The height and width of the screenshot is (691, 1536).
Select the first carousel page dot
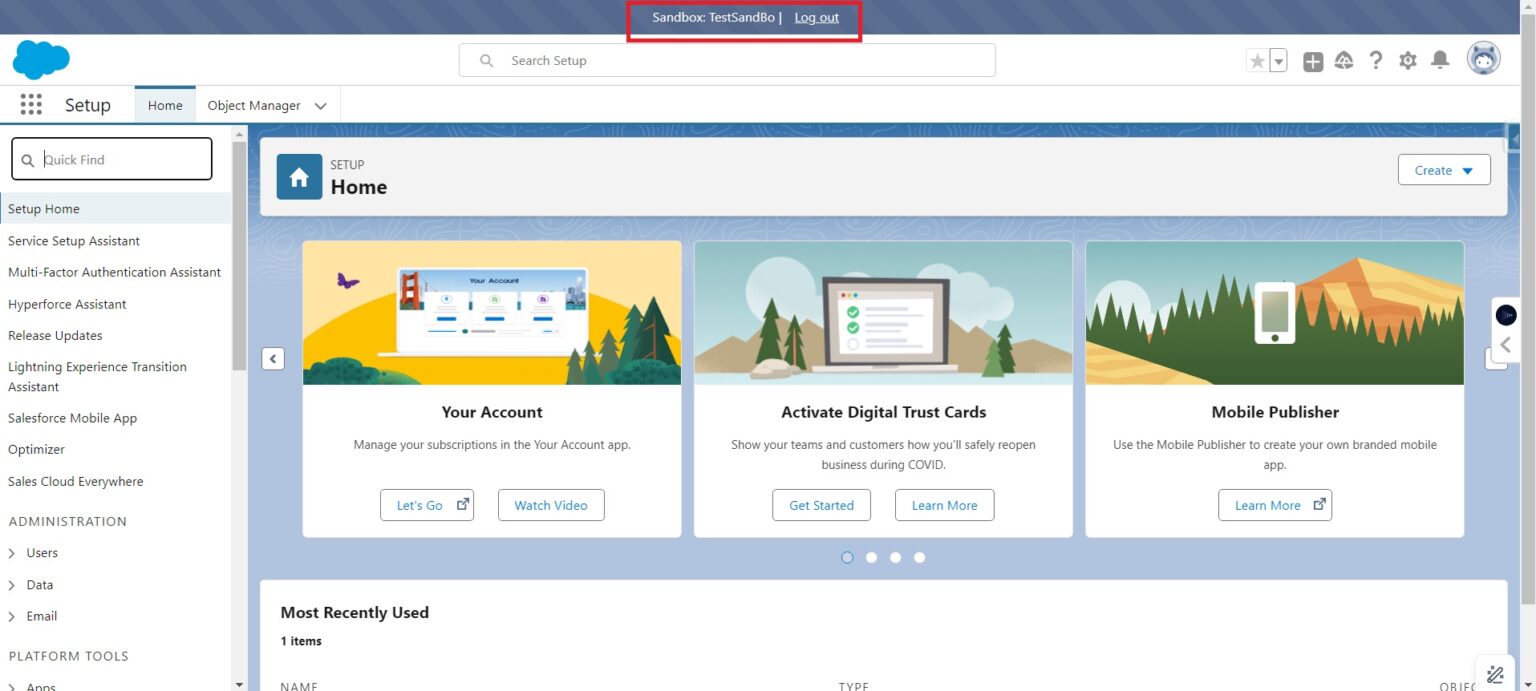click(847, 557)
